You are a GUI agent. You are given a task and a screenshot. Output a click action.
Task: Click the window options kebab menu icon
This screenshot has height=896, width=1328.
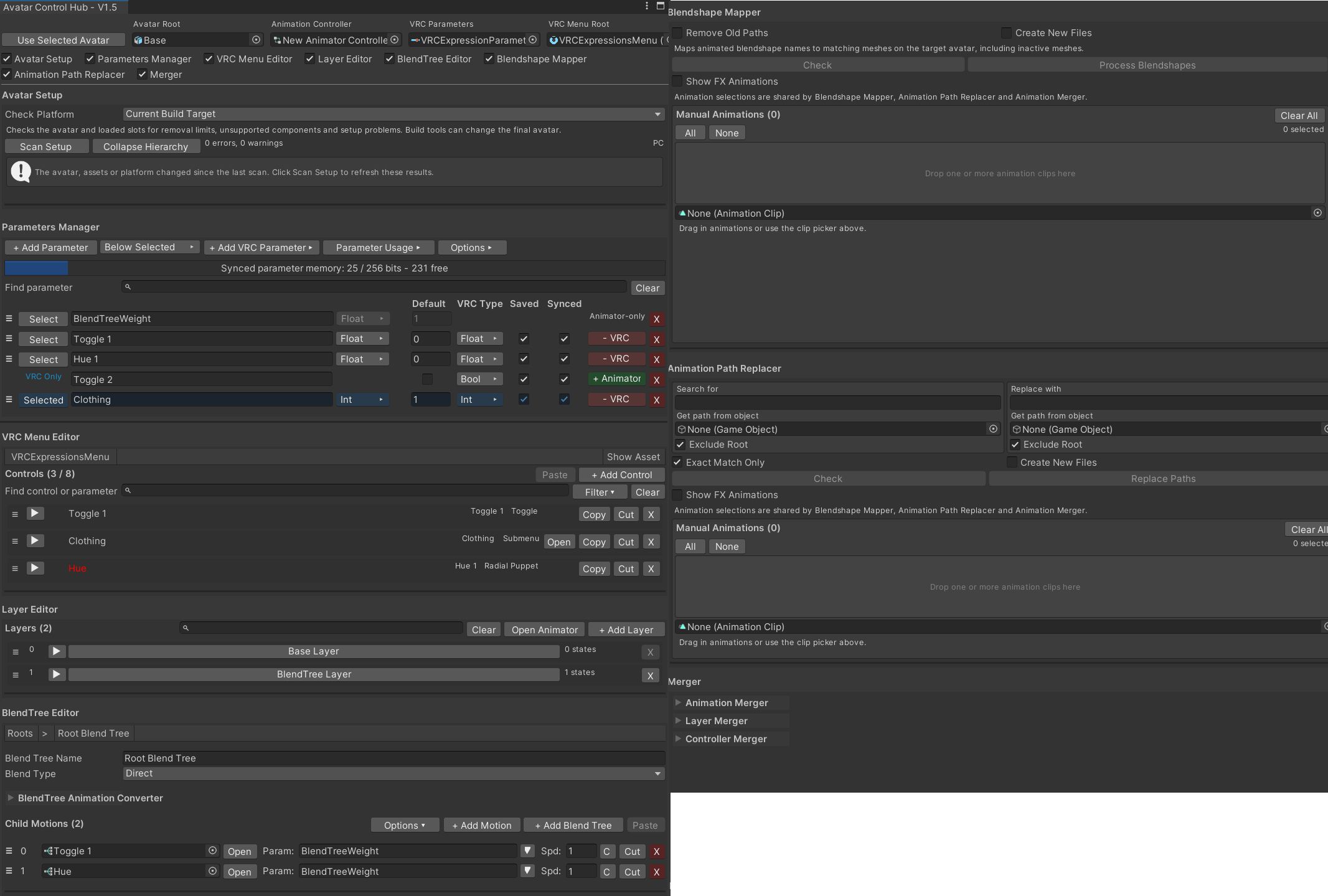point(647,6)
